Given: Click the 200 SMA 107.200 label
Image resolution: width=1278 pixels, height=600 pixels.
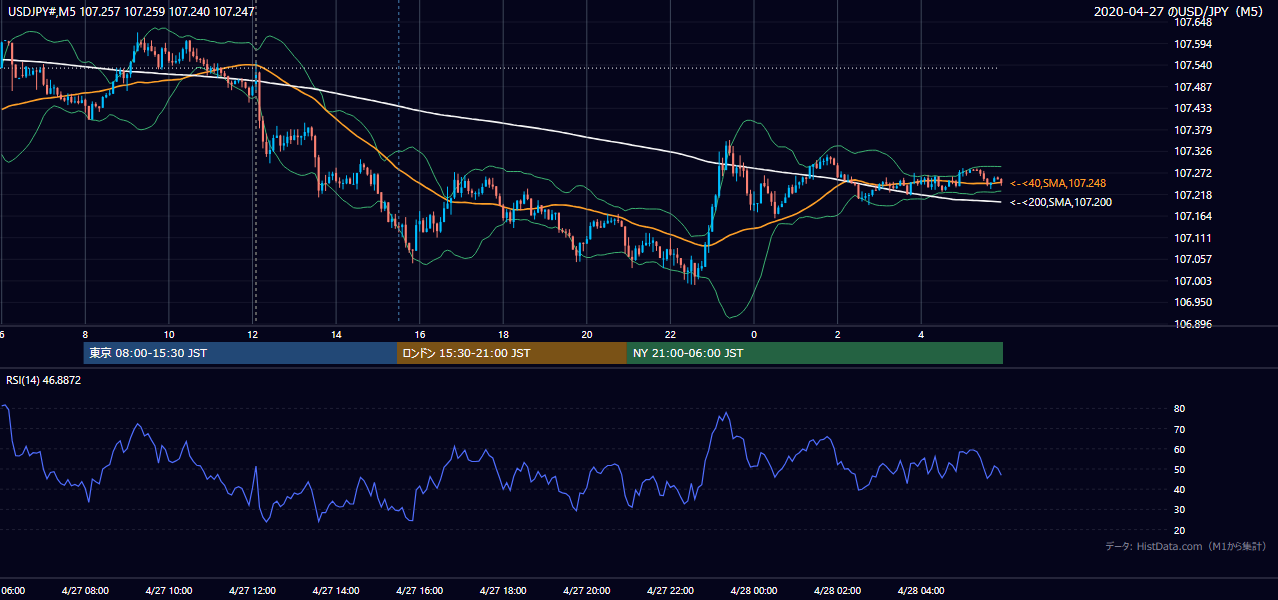Looking at the screenshot, I should (x=1060, y=202).
